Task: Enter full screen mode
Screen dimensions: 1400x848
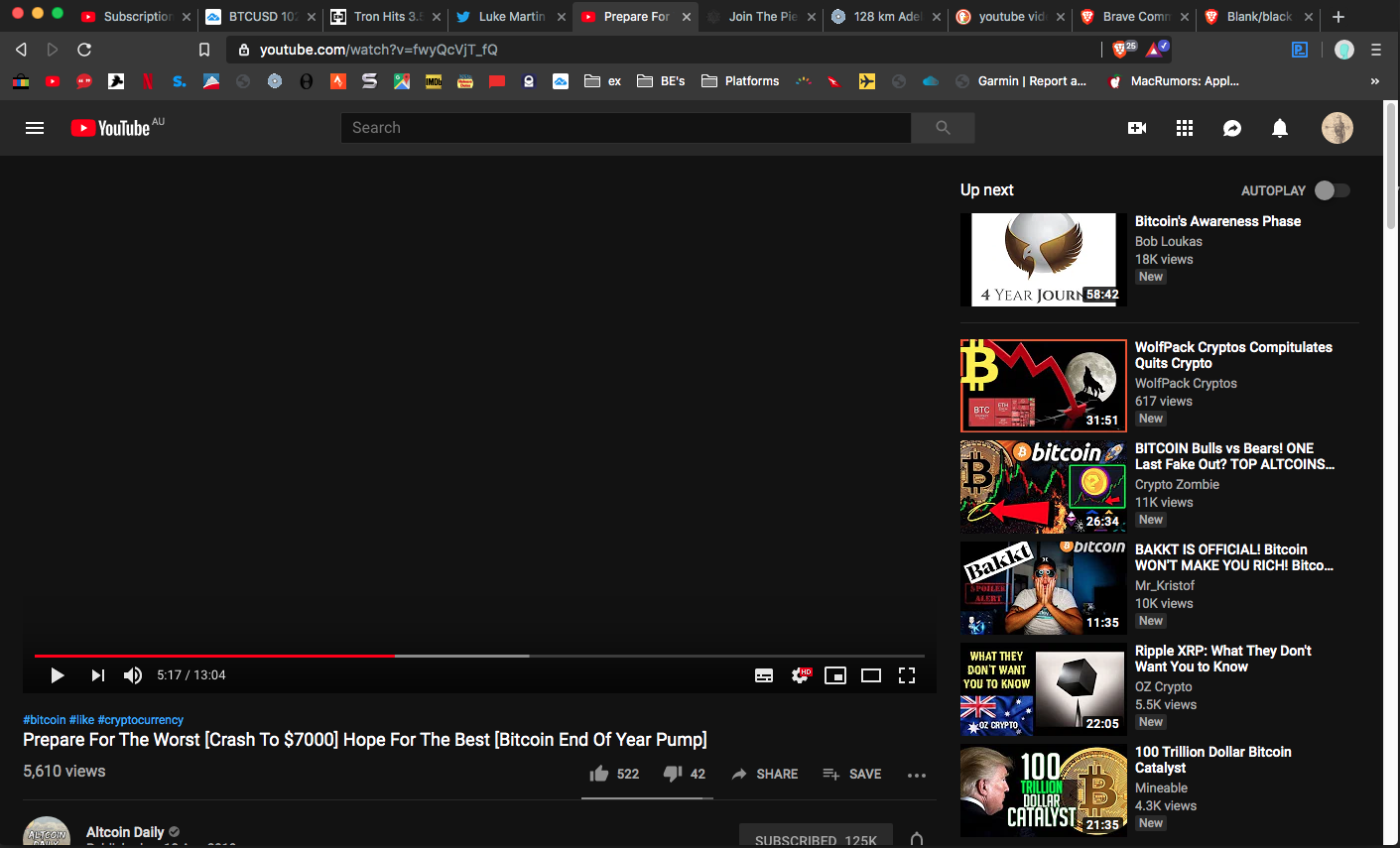Action: click(x=907, y=675)
